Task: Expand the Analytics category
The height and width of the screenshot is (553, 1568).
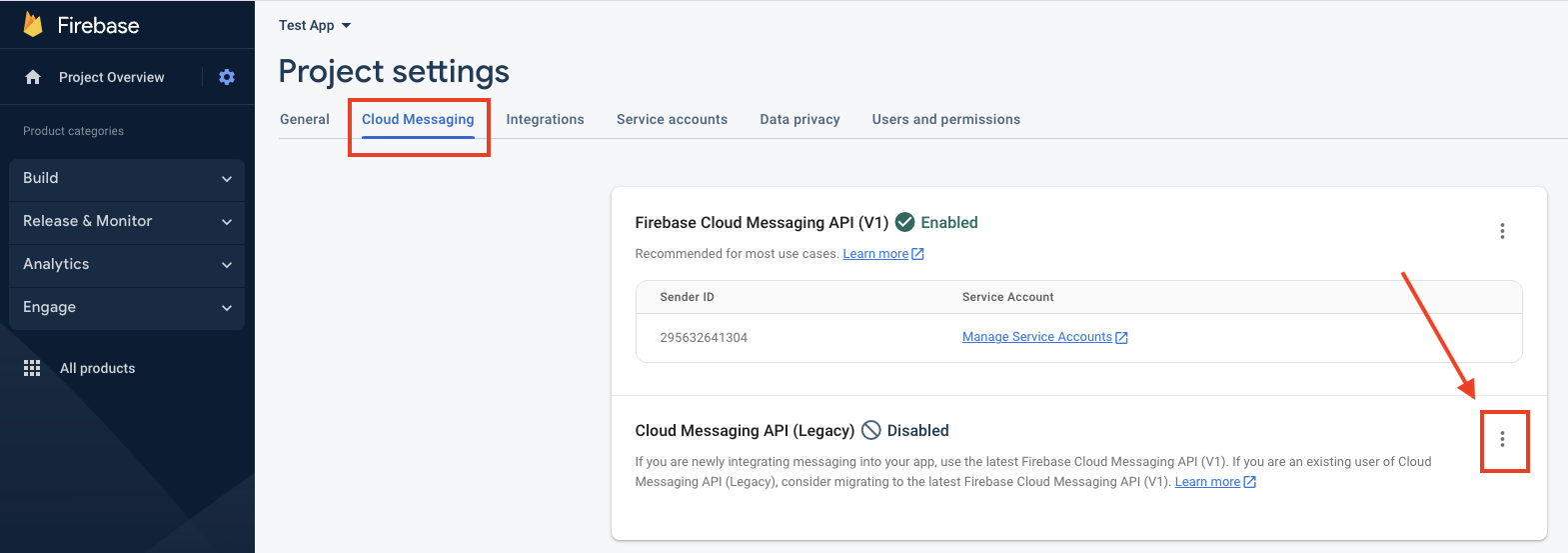Action: [x=127, y=264]
